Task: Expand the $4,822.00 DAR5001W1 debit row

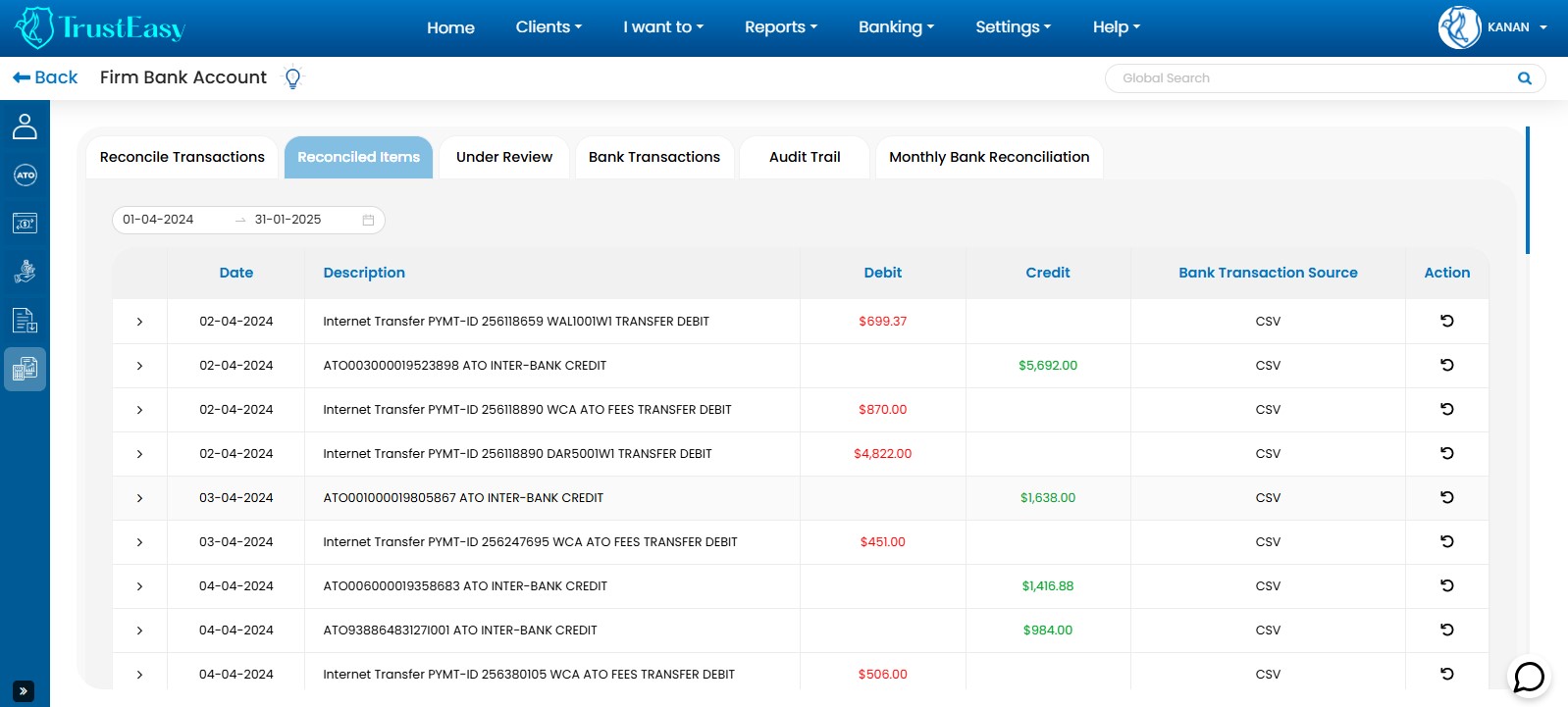Action: 139,454
